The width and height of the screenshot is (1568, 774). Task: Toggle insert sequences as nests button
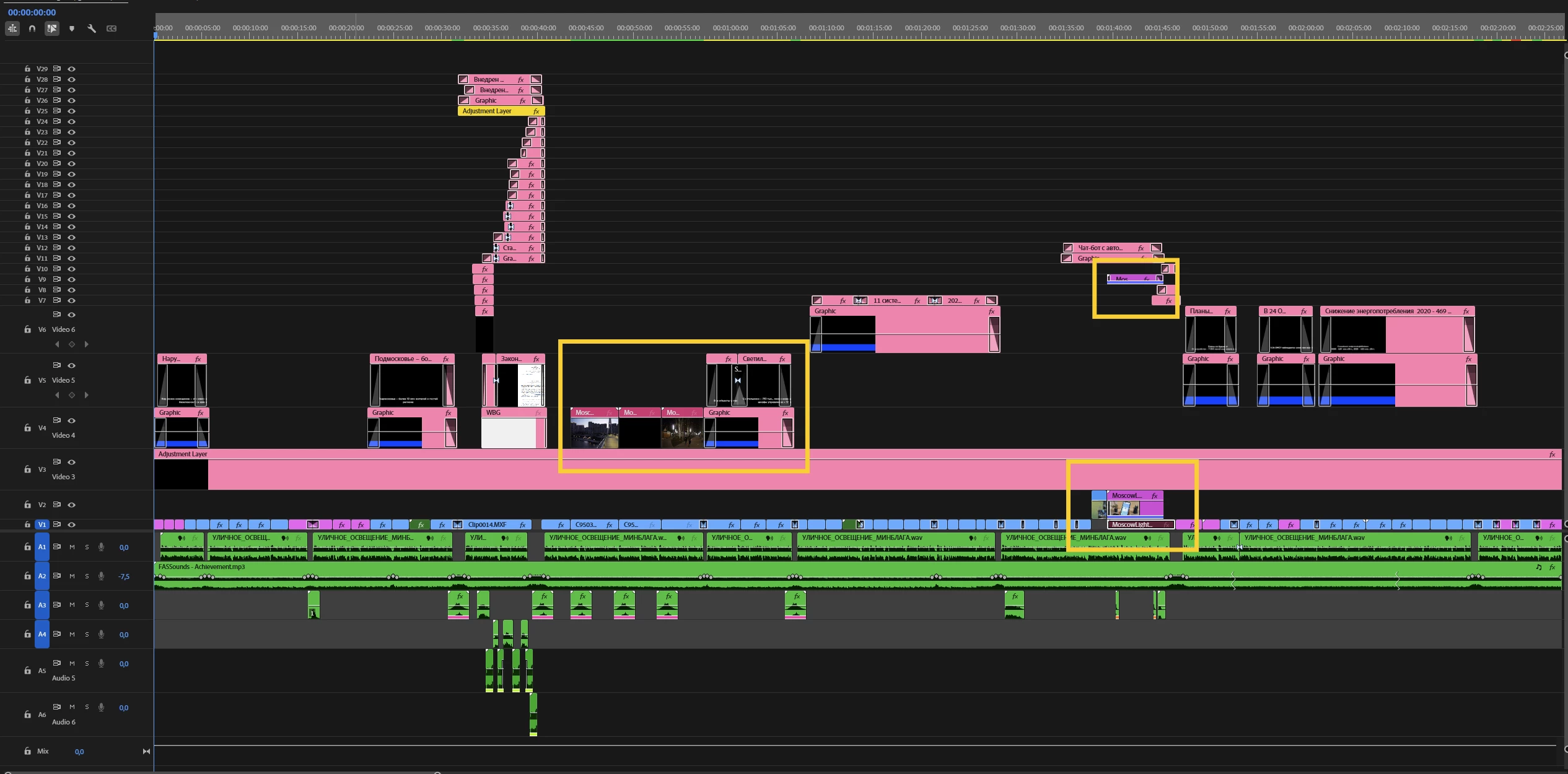pos(12,28)
